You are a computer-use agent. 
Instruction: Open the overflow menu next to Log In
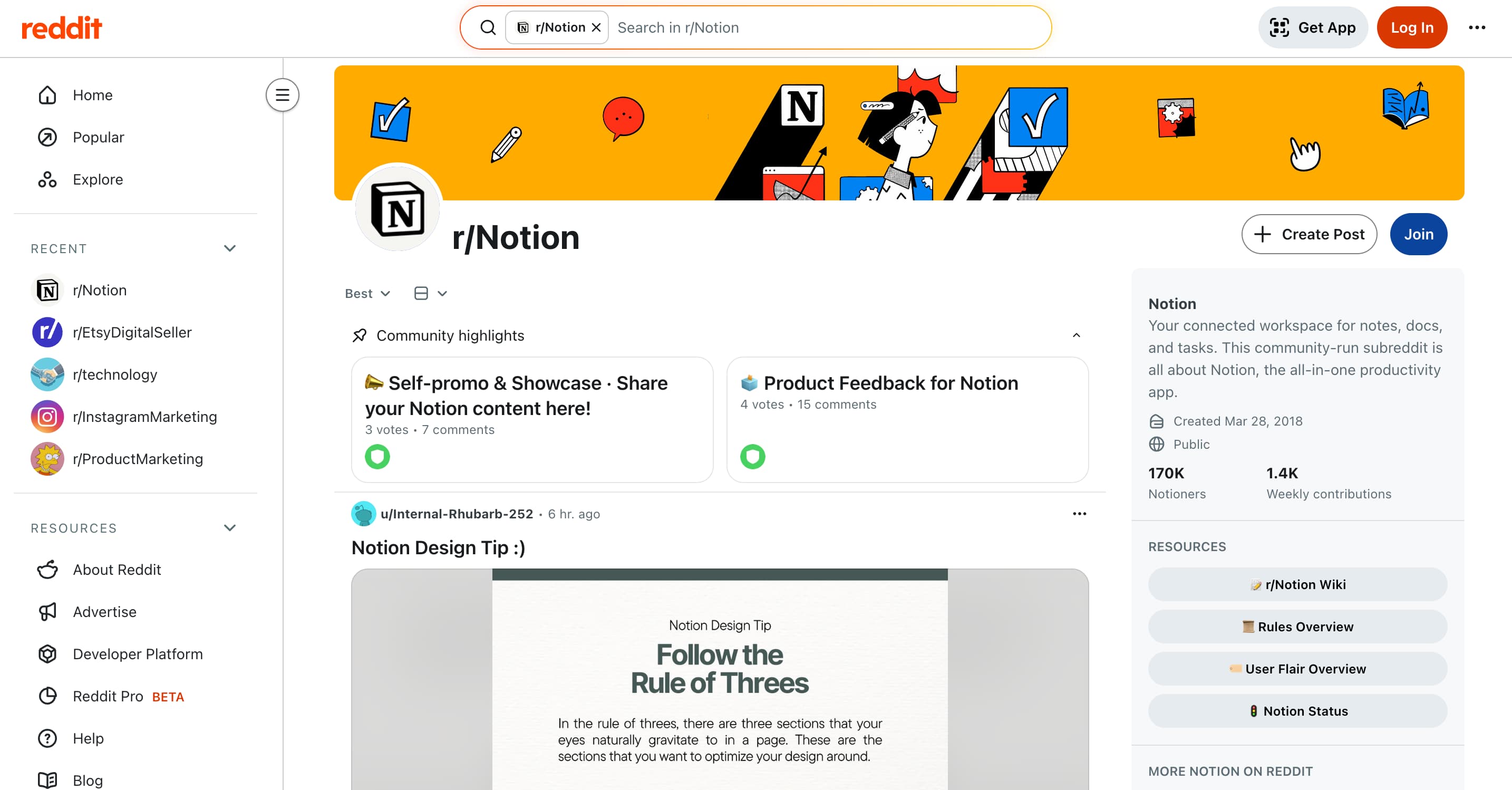pos(1477,27)
